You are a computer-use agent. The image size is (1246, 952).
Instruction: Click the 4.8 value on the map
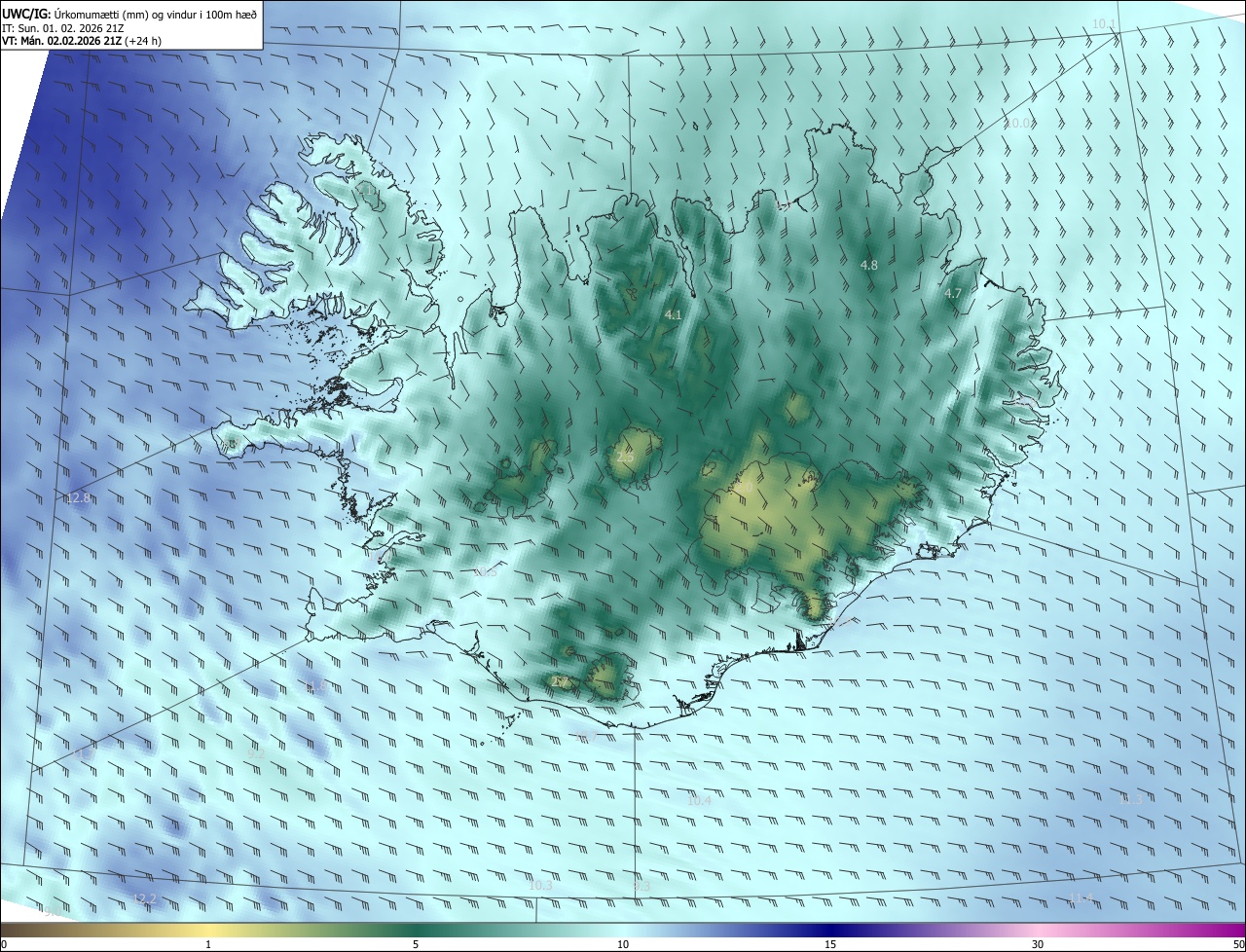pos(869,265)
